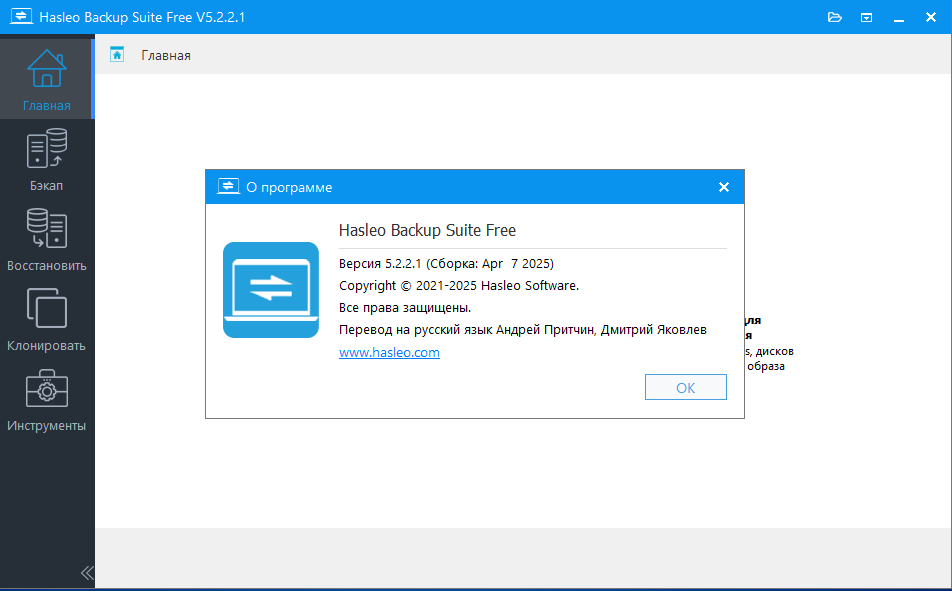Click the О программе dialog title icon
The width and height of the screenshot is (952, 591).
point(228,187)
